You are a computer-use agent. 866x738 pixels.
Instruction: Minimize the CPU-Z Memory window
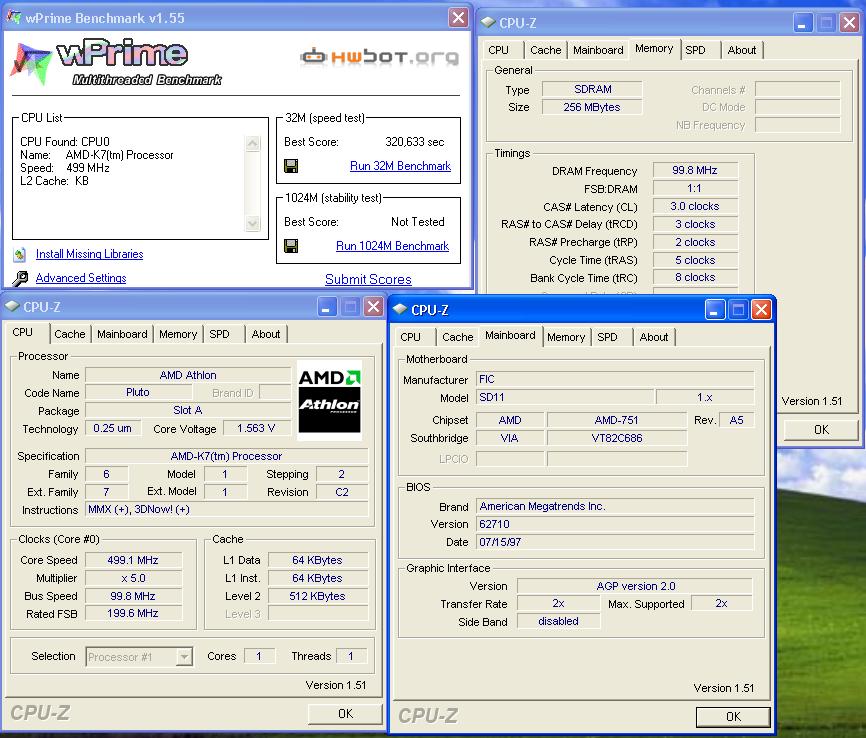(x=802, y=23)
